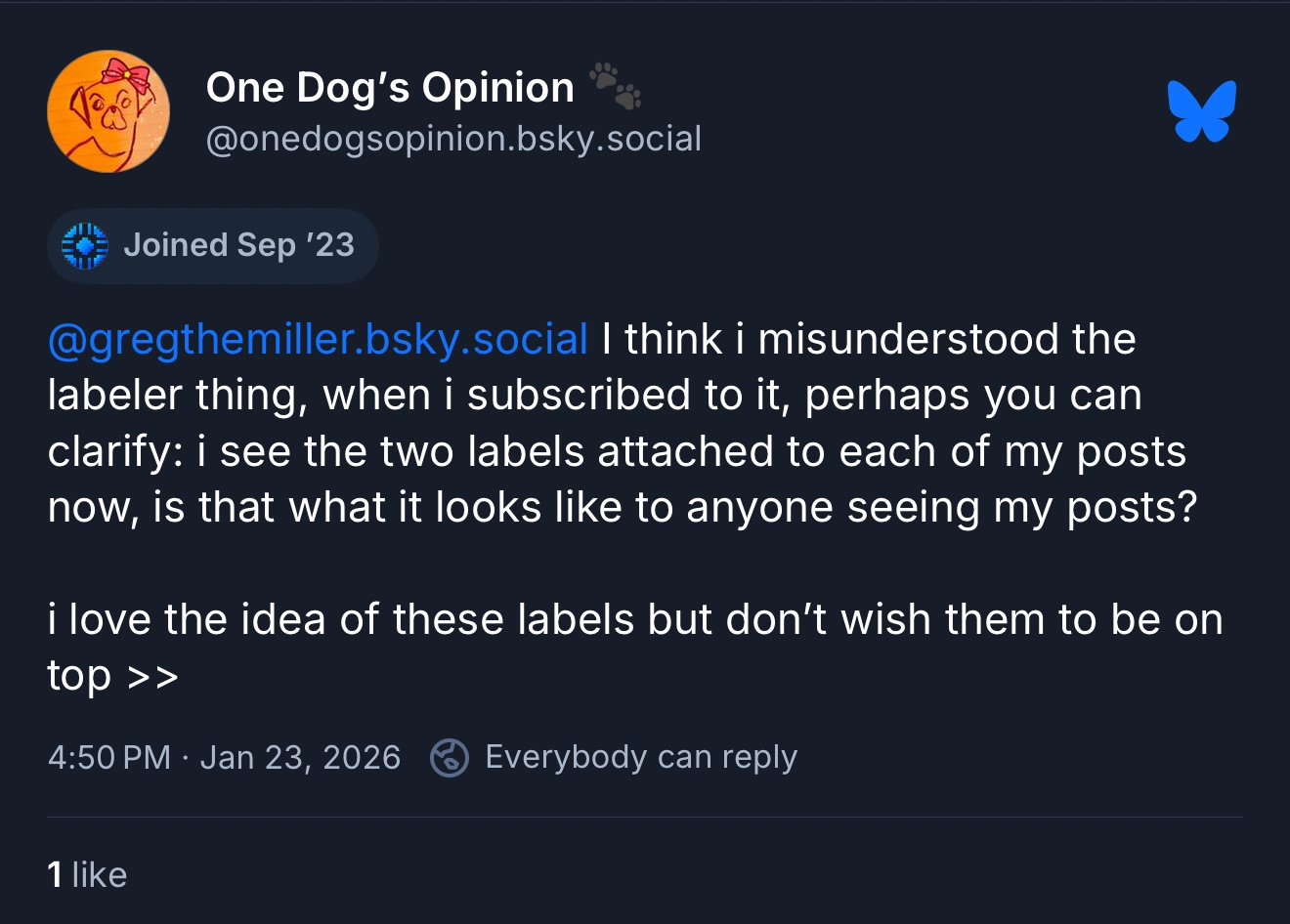Click the "top >>" text ending the post
This screenshot has width=1290, height=924.
(x=112, y=676)
